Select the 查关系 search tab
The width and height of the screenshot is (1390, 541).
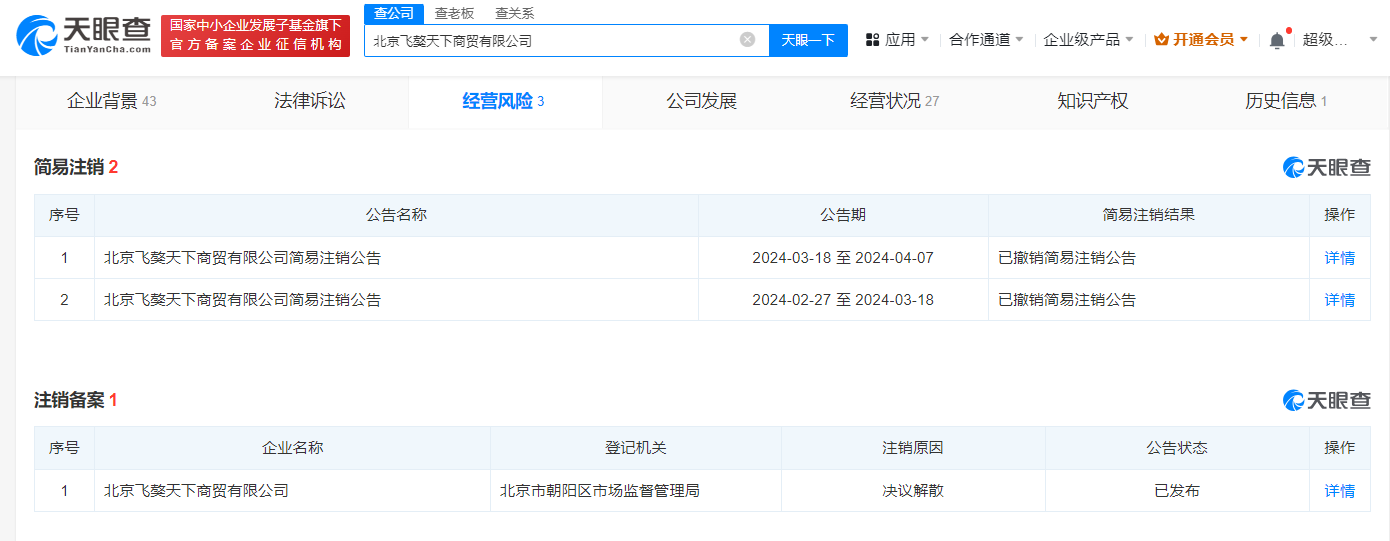tap(514, 13)
